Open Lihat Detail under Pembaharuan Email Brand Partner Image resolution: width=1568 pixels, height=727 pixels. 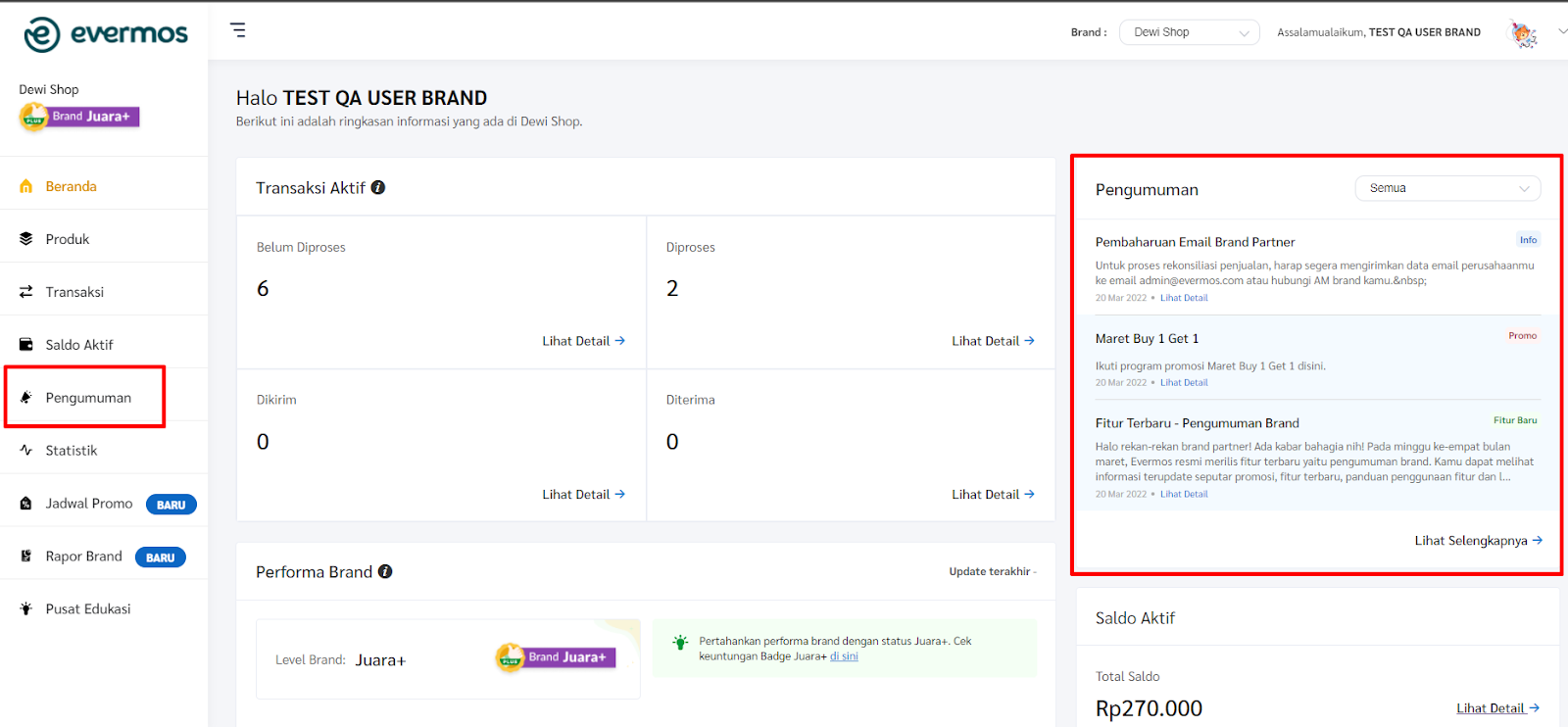click(x=1184, y=298)
